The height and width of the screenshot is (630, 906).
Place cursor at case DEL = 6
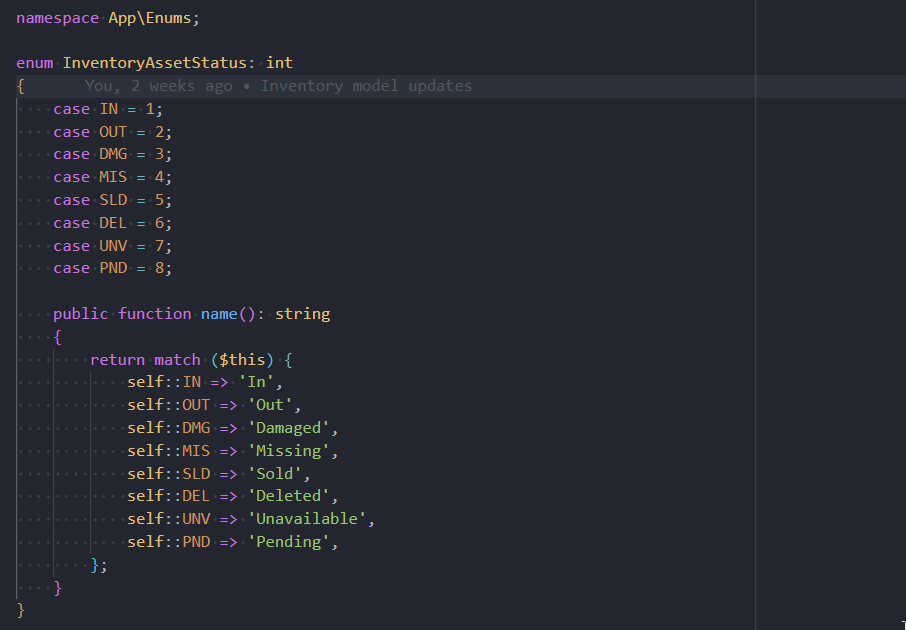click(x=112, y=223)
